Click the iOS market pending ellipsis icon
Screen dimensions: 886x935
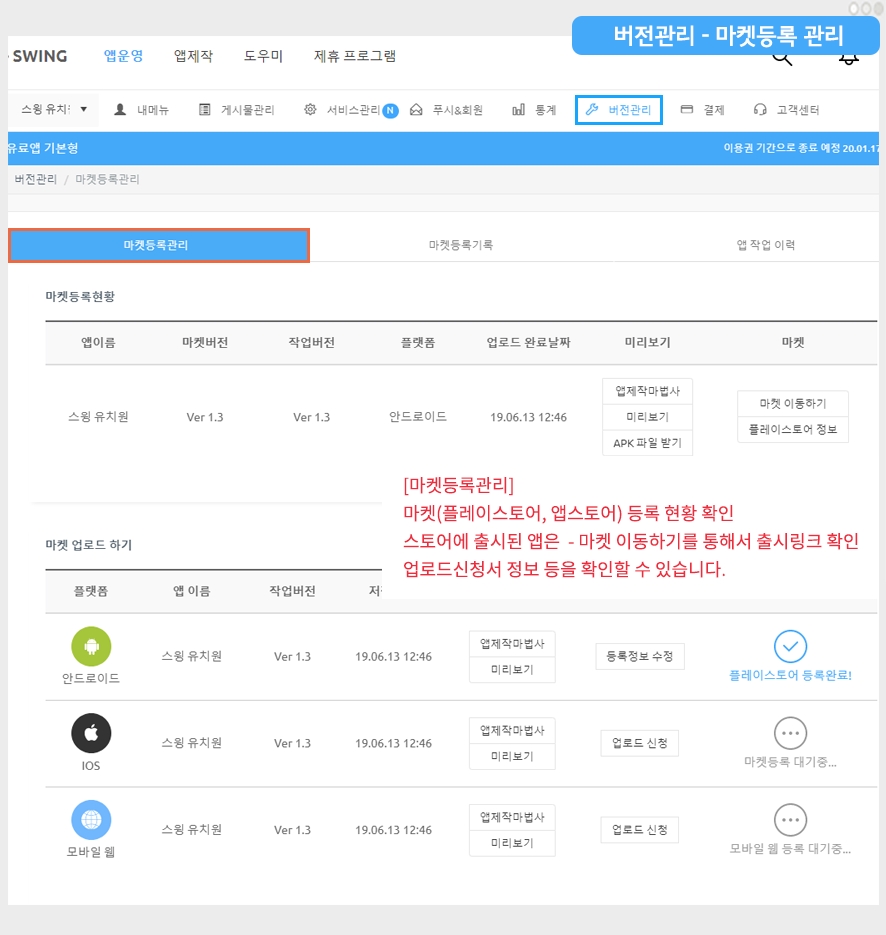pyautogui.click(x=790, y=733)
